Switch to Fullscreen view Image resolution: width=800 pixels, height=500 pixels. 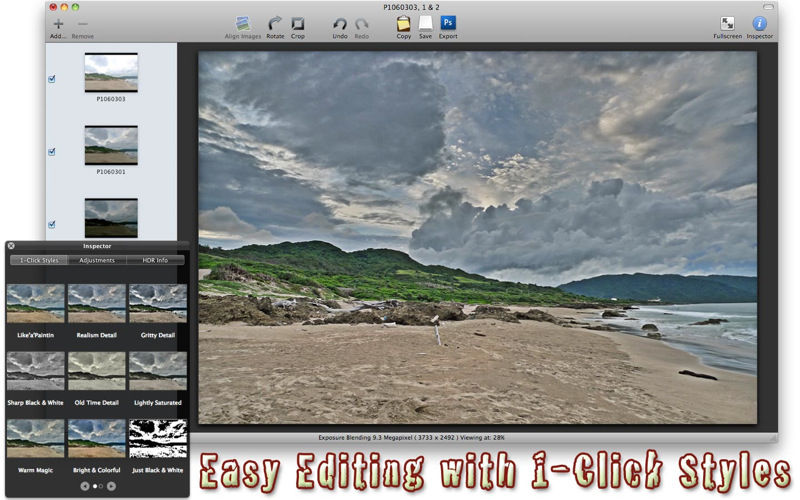(727, 23)
